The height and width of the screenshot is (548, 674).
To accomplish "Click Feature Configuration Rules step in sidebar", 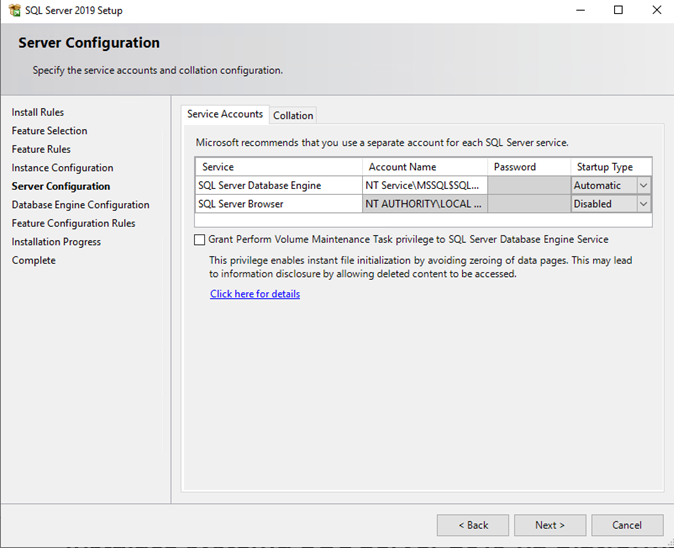I will point(74,223).
